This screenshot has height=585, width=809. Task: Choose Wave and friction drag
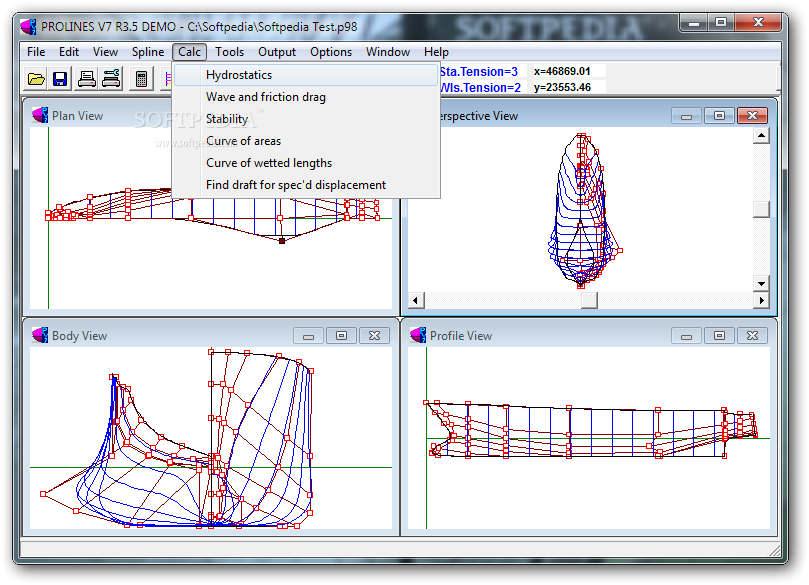click(306, 97)
